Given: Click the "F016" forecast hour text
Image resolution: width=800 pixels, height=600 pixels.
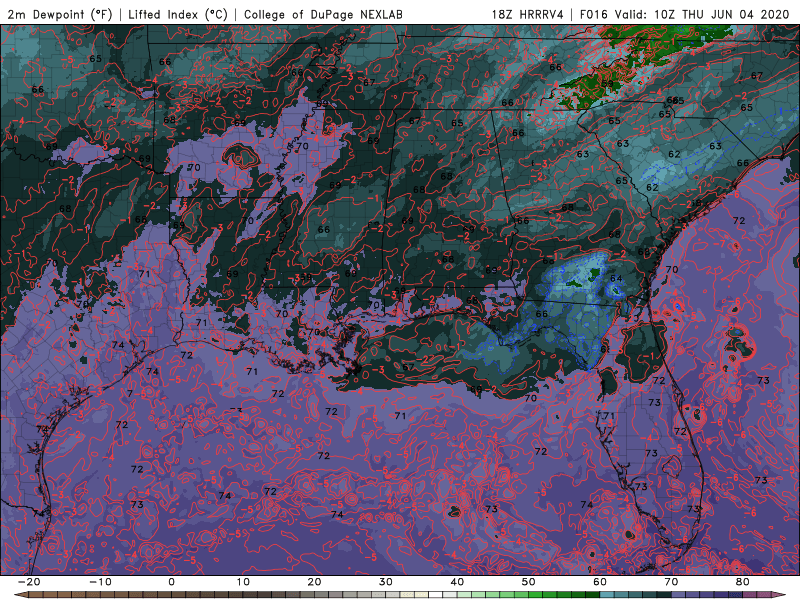Looking at the screenshot, I should tap(594, 14).
